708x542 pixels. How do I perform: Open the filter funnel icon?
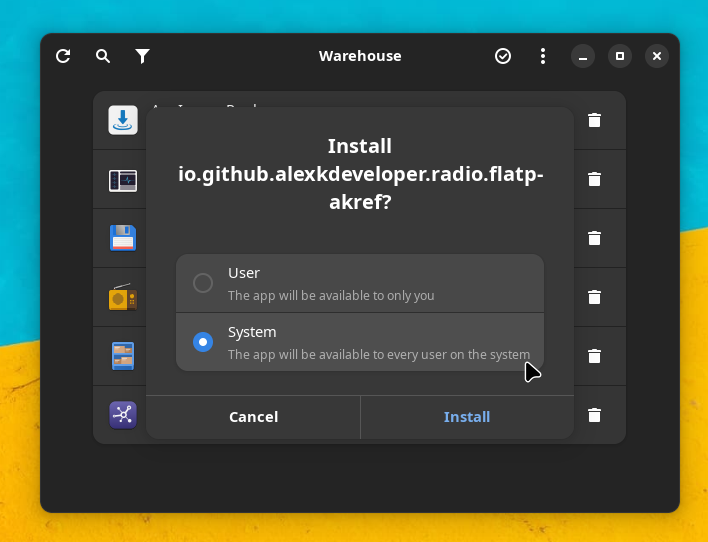click(x=143, y=56)
